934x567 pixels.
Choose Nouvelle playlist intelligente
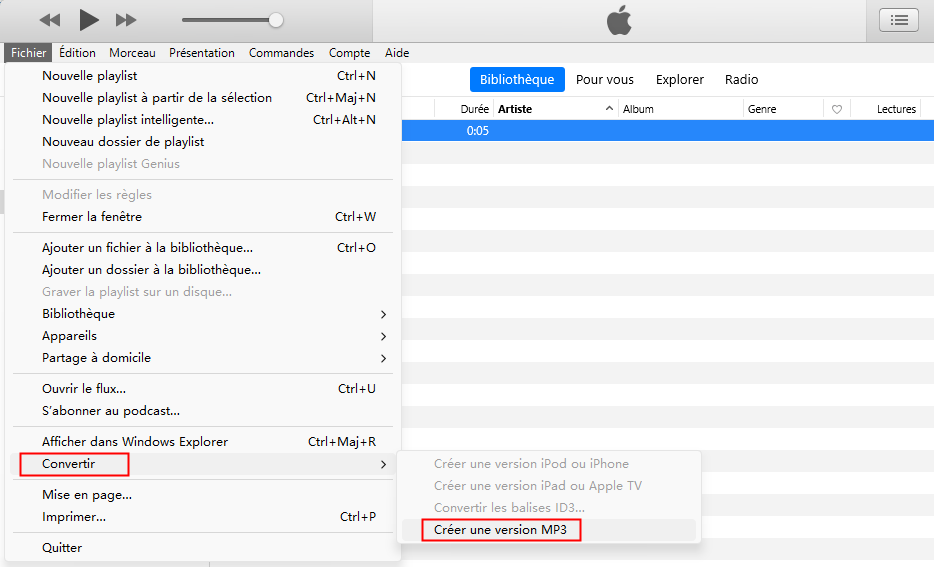tap(203, 120)
